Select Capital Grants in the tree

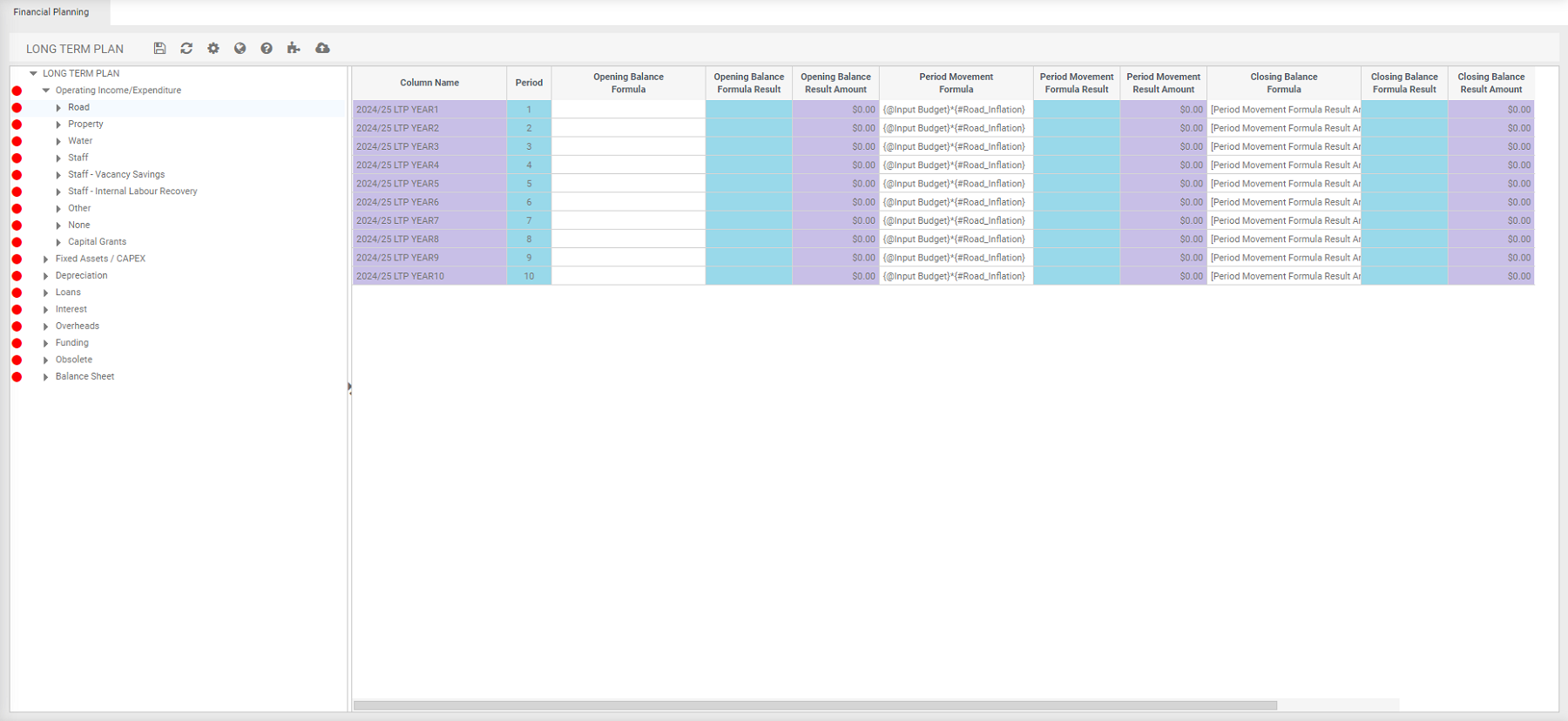pos(97,242)
